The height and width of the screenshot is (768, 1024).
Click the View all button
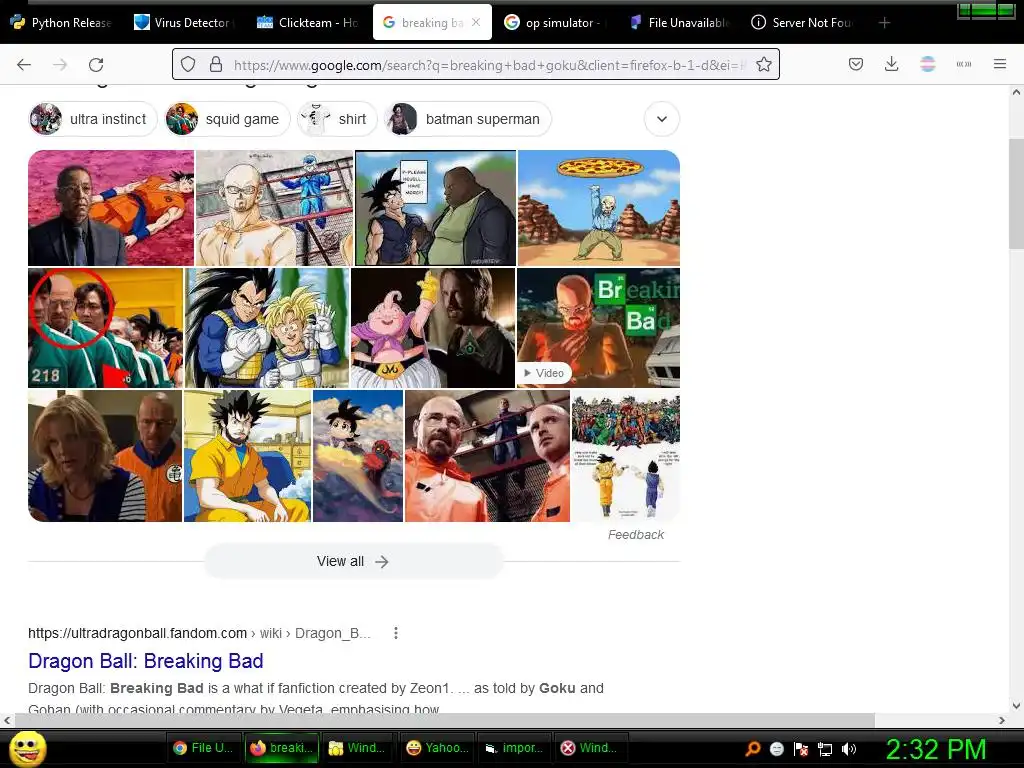(353, 562)
